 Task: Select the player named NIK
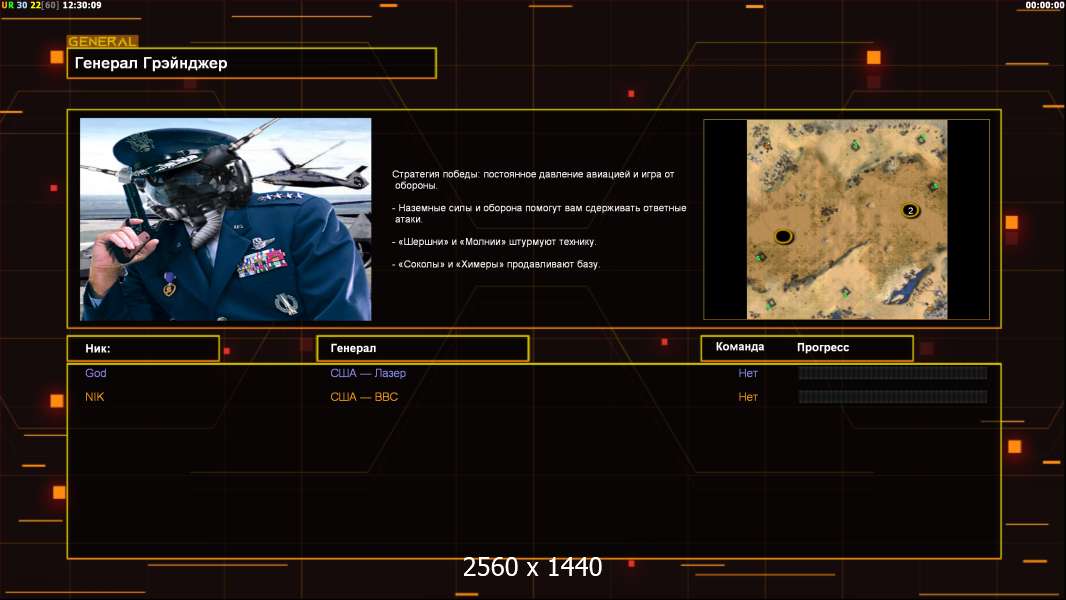pyautogui.click(x=94, y=397)
